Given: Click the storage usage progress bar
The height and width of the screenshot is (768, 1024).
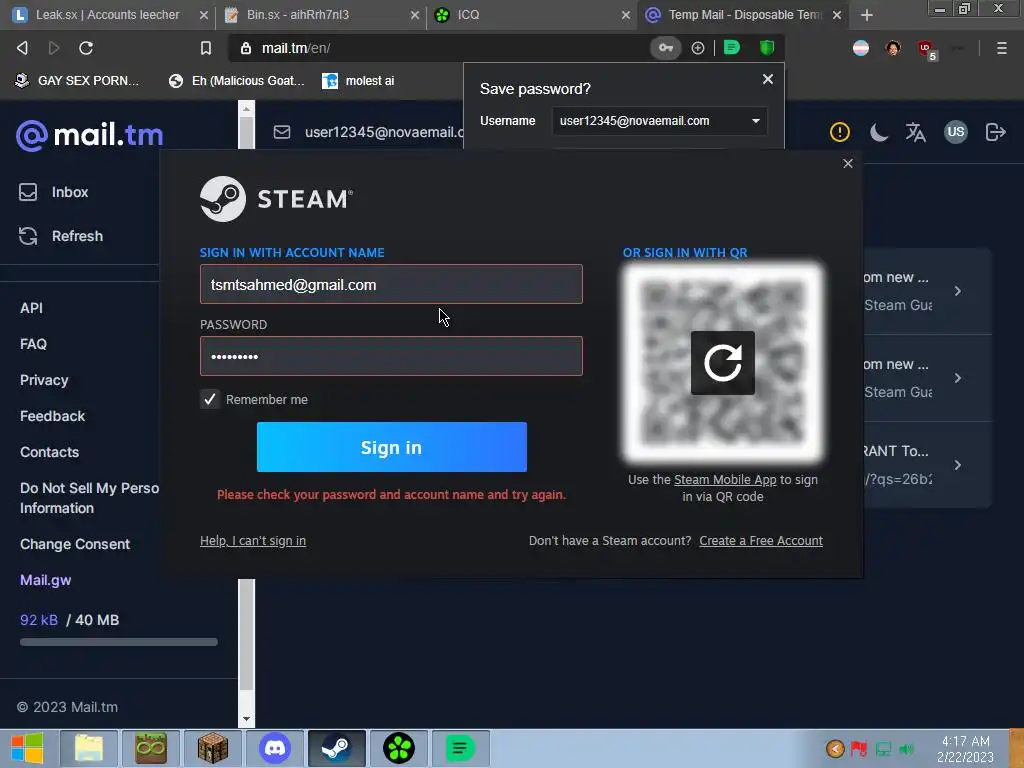Looking at the screenshot, I should point(118,642).
